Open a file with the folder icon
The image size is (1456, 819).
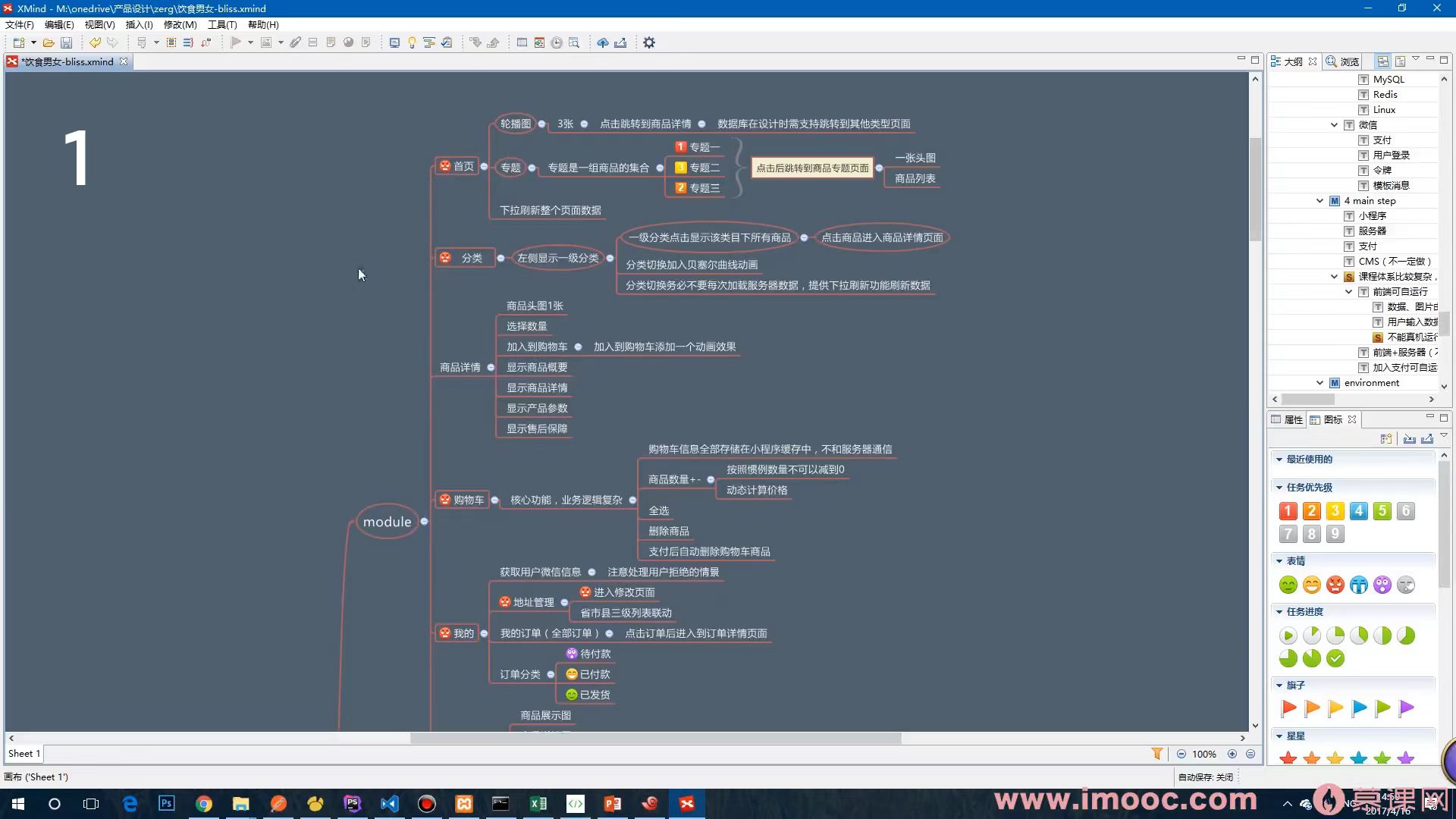pyautogui.click(x=49, y=42)
